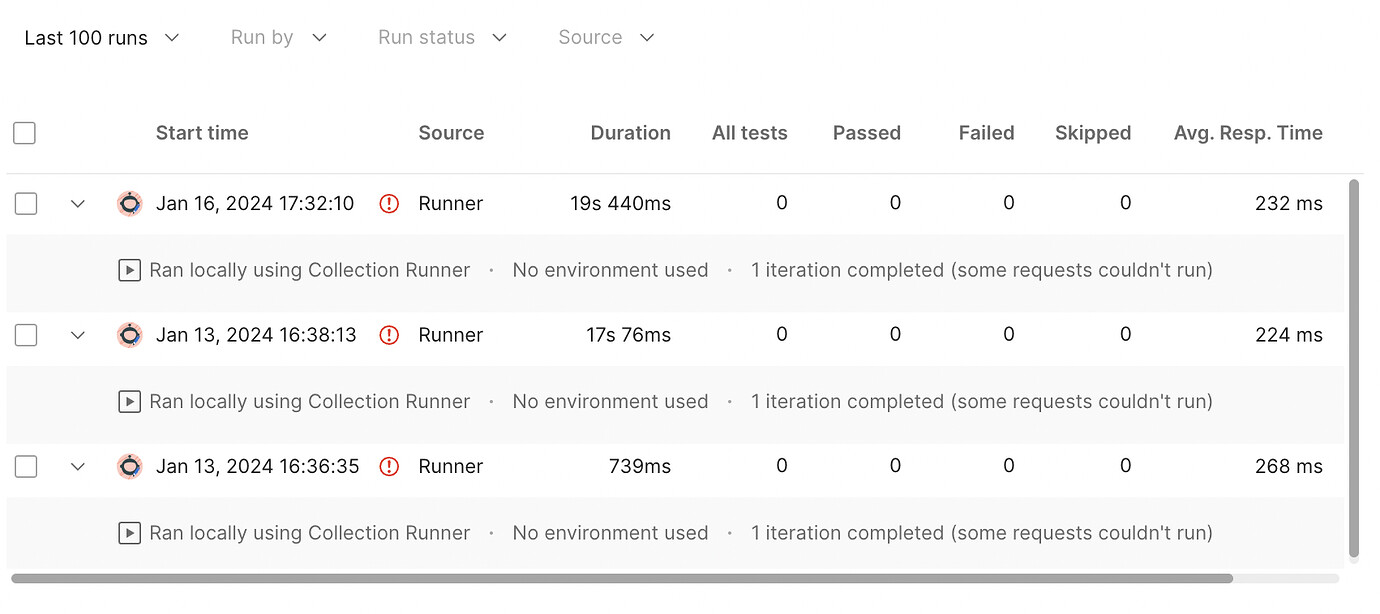The width and height of the screenshot is (1380, 614).
Task: Click red alert icon on 16:36:35 run
Action: point(389,467)
